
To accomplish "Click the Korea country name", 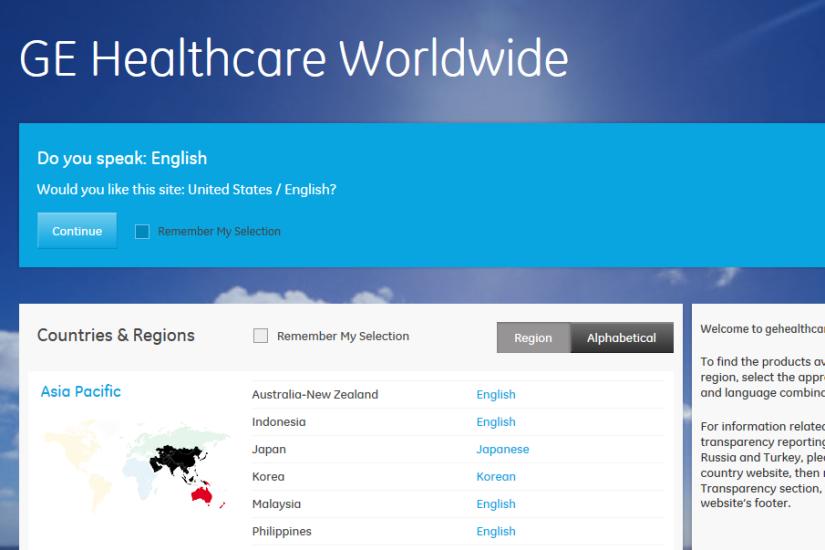I will click(x=268, y=477).
